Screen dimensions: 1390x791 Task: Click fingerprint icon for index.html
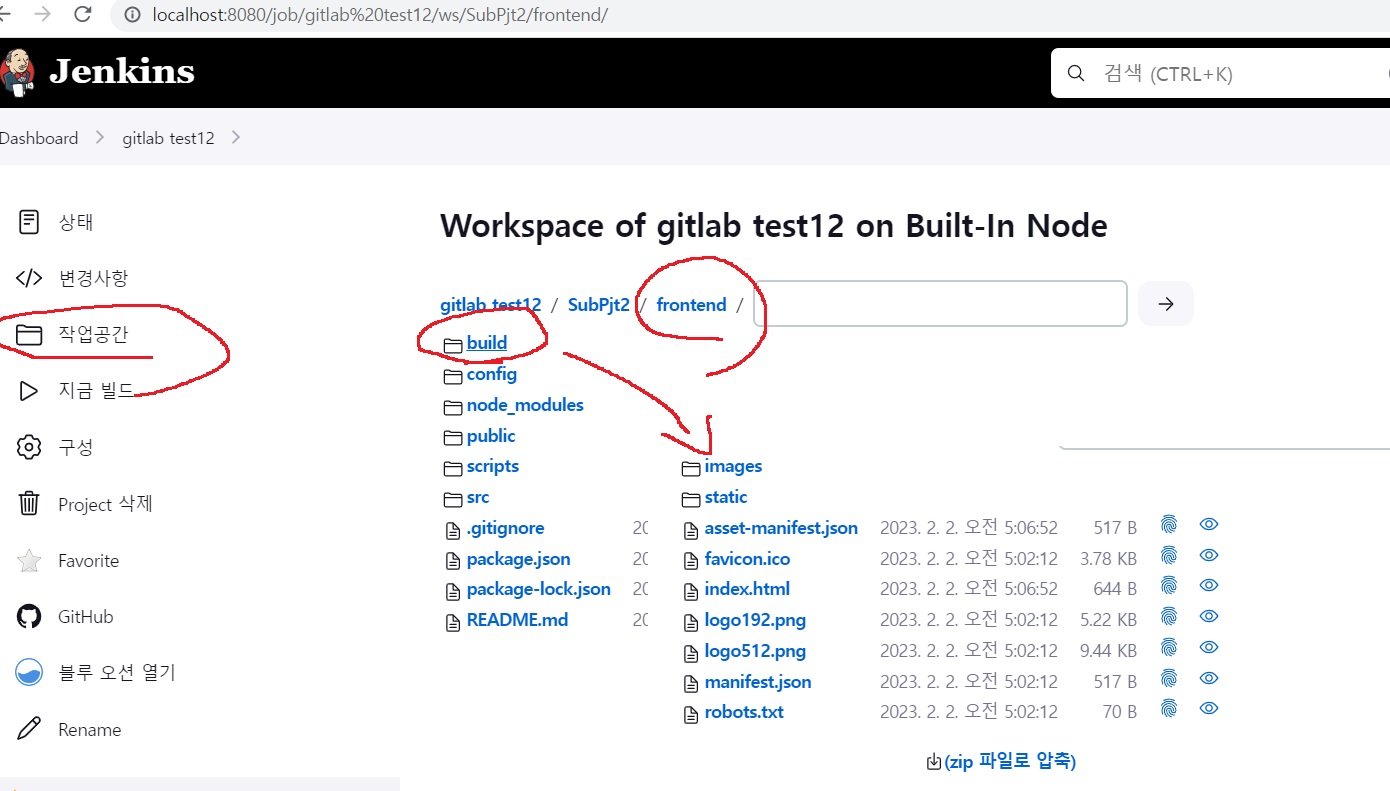1169,586
